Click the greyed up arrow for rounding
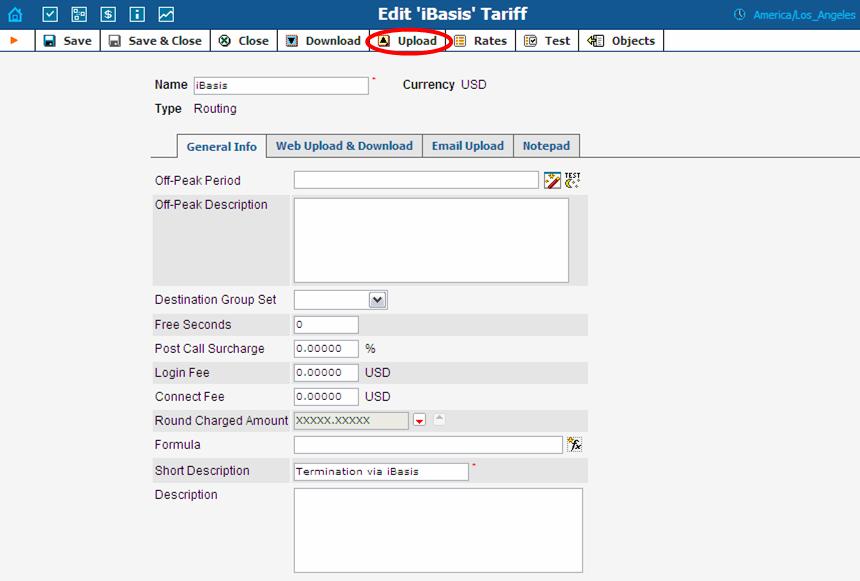The width and height of the screenshot is (860, 581). coord(439,420)
